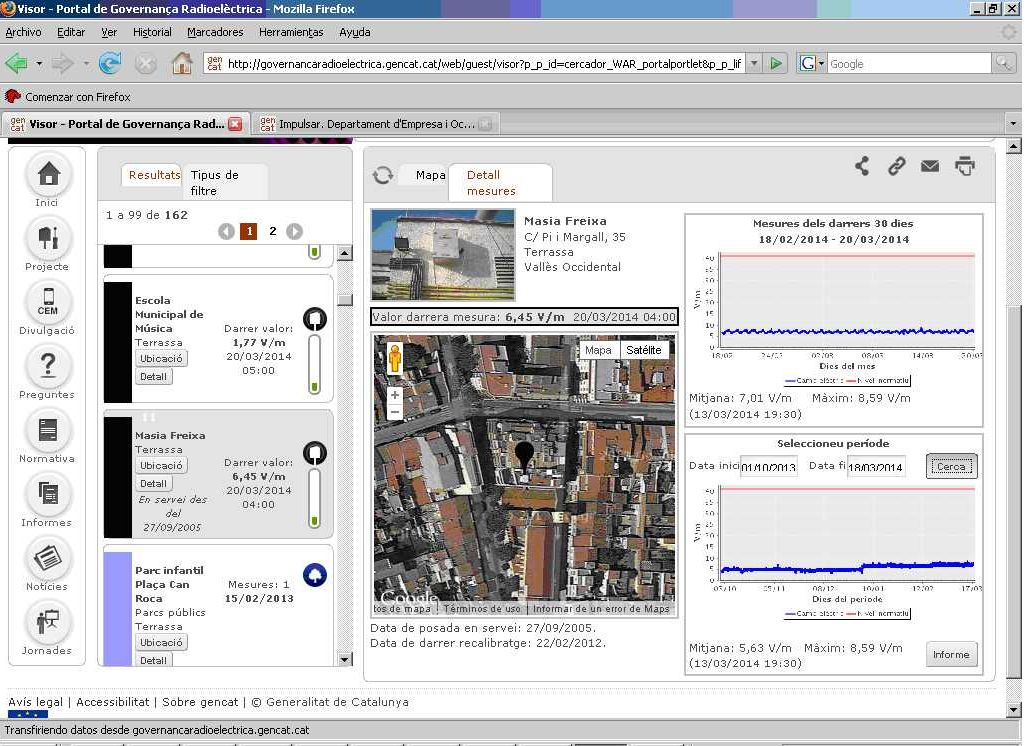Open the Accessibilitat footer link
Screen dimensions: 1028x746
click(113, 702)
